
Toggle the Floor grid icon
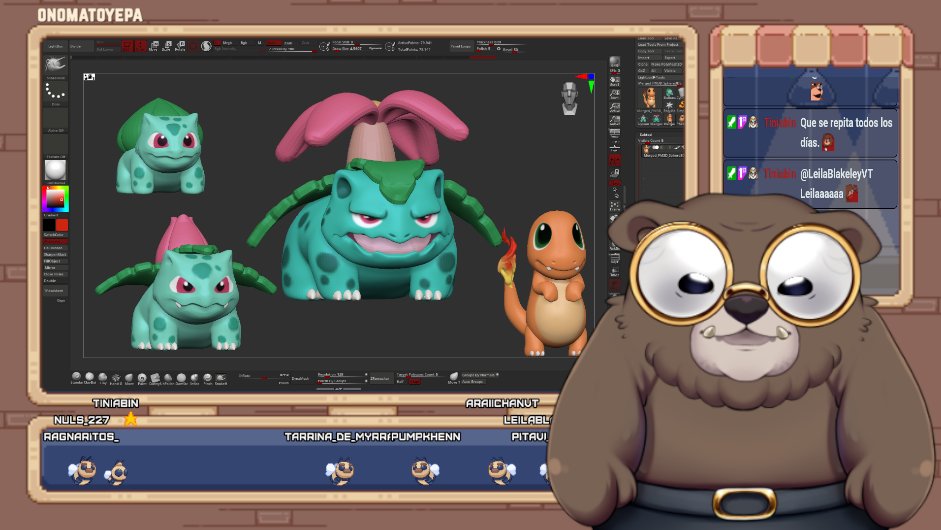click(615, 148)
